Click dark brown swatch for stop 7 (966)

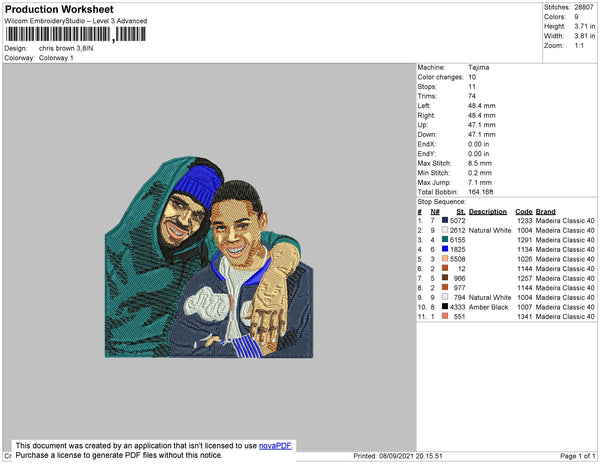pos(445,278)
